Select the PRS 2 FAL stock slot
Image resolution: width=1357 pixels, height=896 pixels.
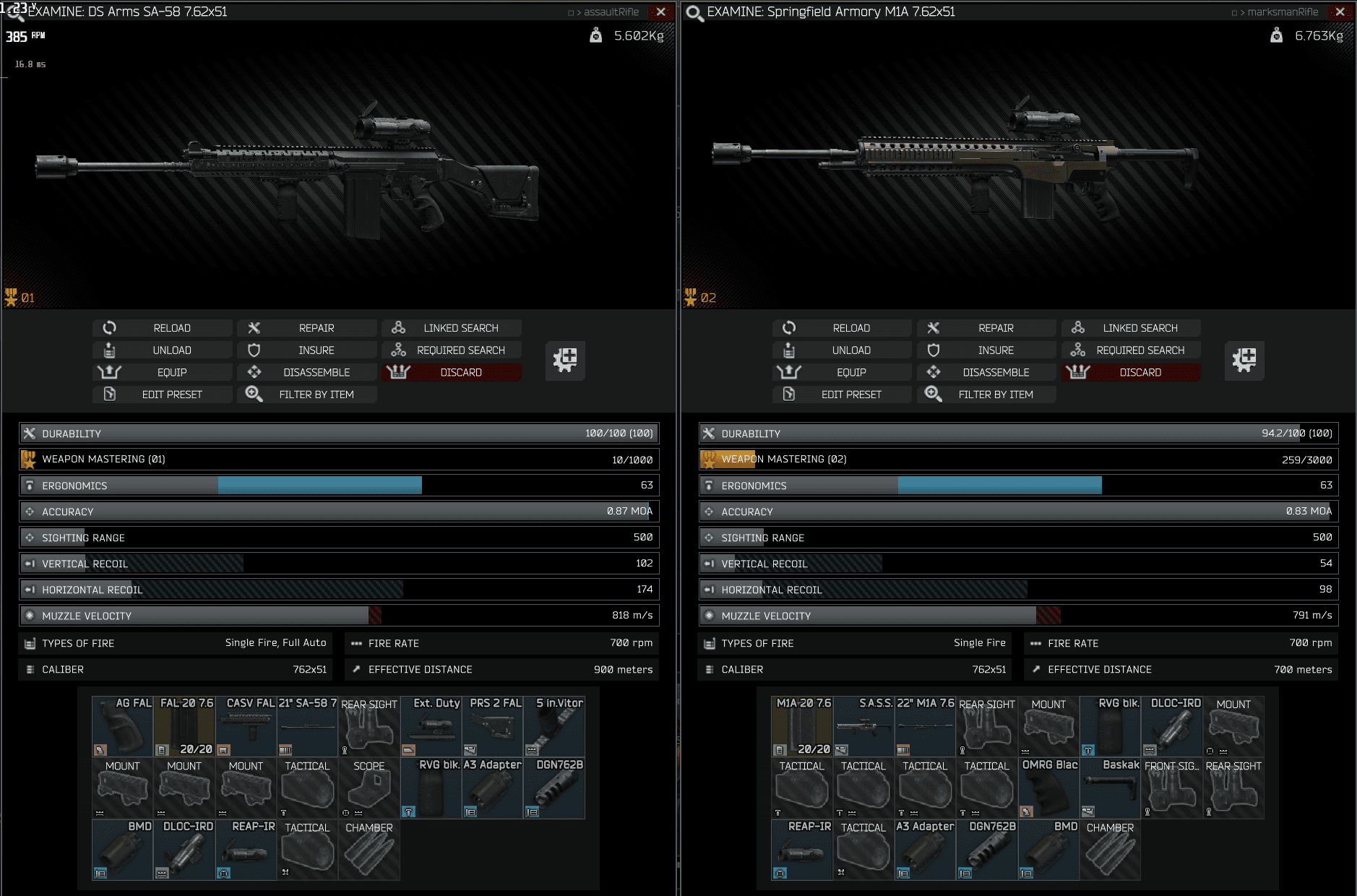(x=492, y=726)
